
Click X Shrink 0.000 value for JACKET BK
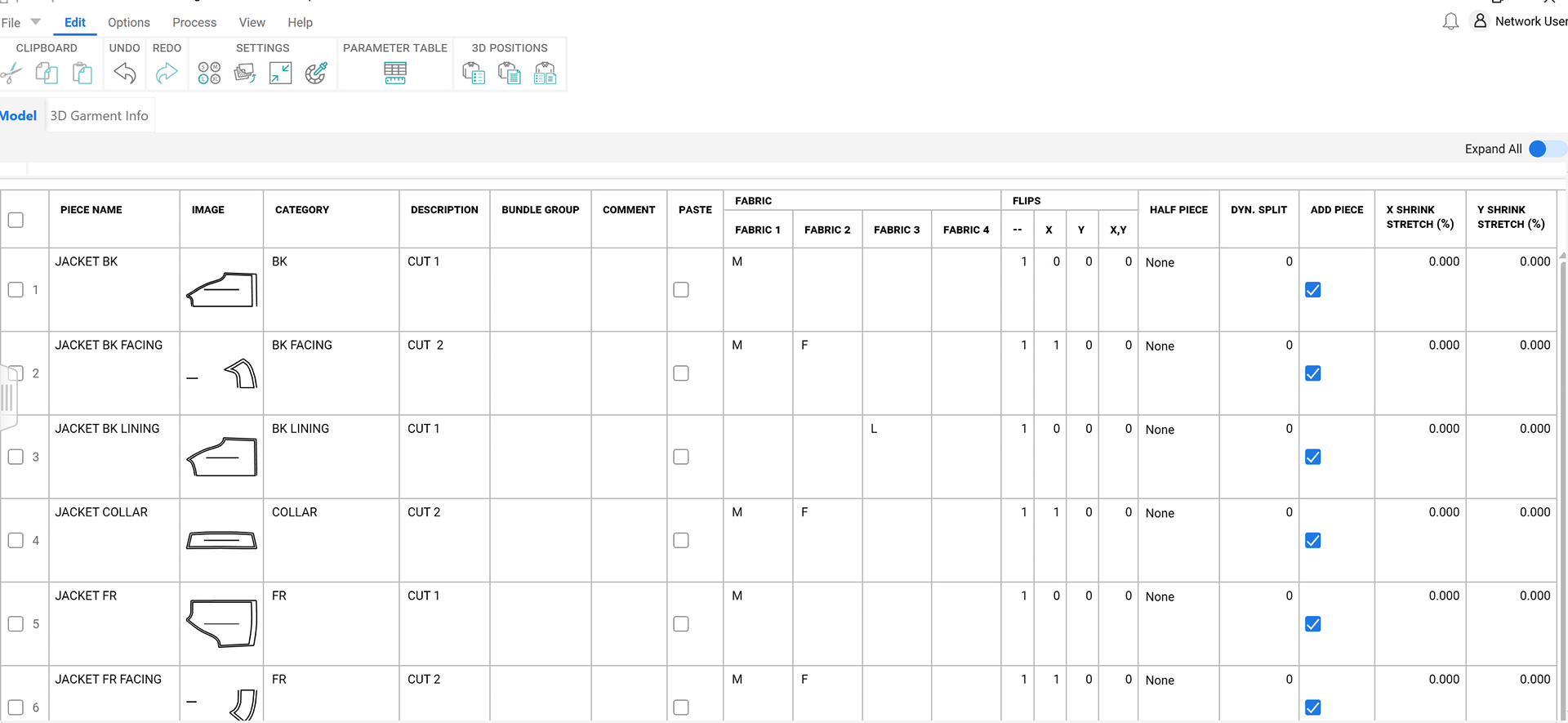(1444, 261)
